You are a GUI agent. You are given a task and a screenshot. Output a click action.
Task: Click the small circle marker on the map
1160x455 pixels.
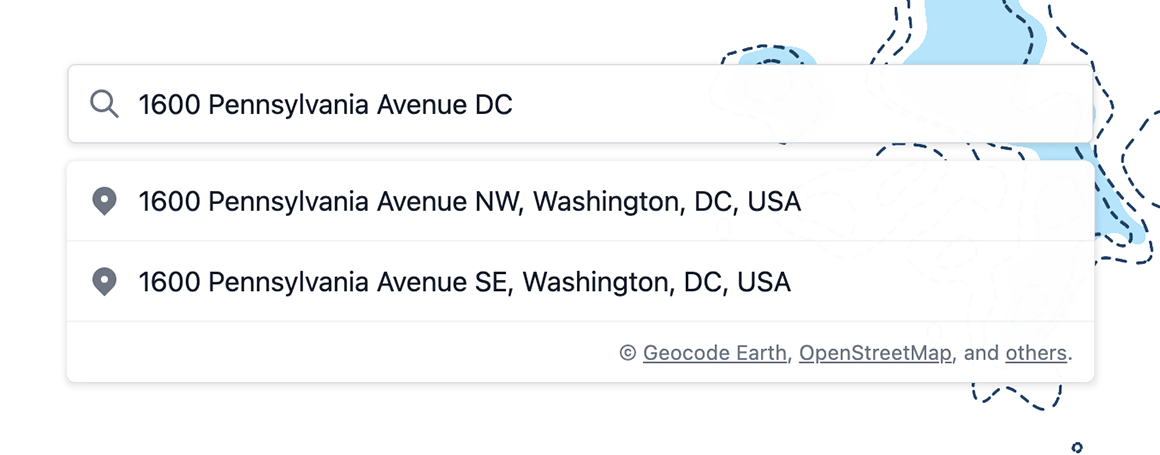(x=1077, y=447)
